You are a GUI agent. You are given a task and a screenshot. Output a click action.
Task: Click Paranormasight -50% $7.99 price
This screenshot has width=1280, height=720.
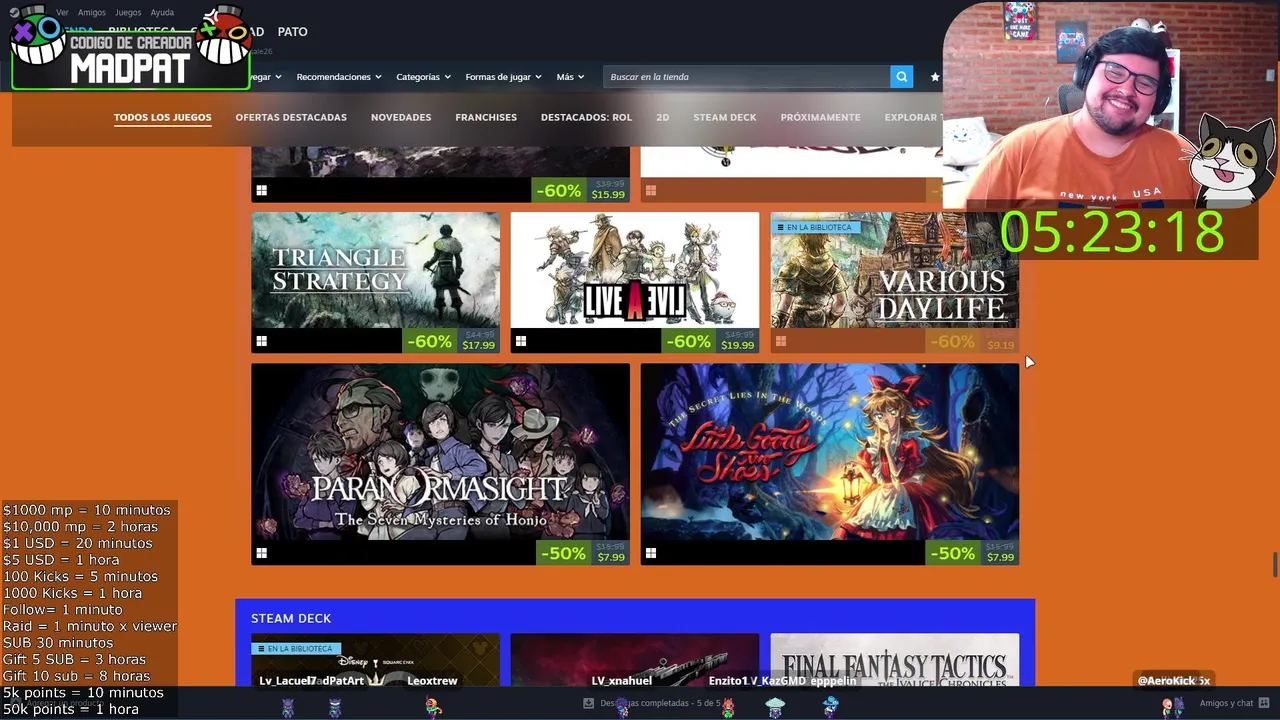point(583,553)
